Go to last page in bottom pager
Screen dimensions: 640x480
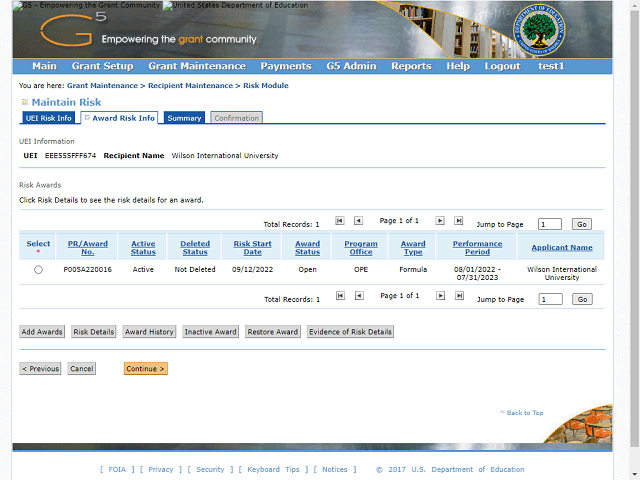[x=460, y=296]
